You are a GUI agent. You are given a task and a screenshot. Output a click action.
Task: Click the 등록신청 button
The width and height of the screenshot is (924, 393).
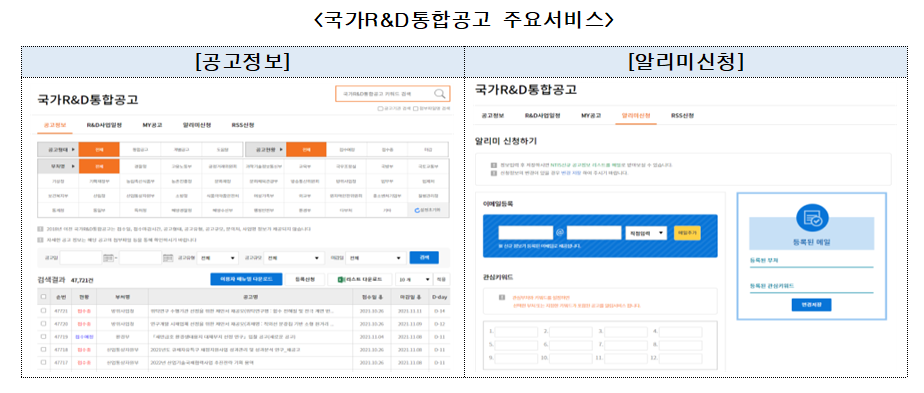[x=305, y=279]
